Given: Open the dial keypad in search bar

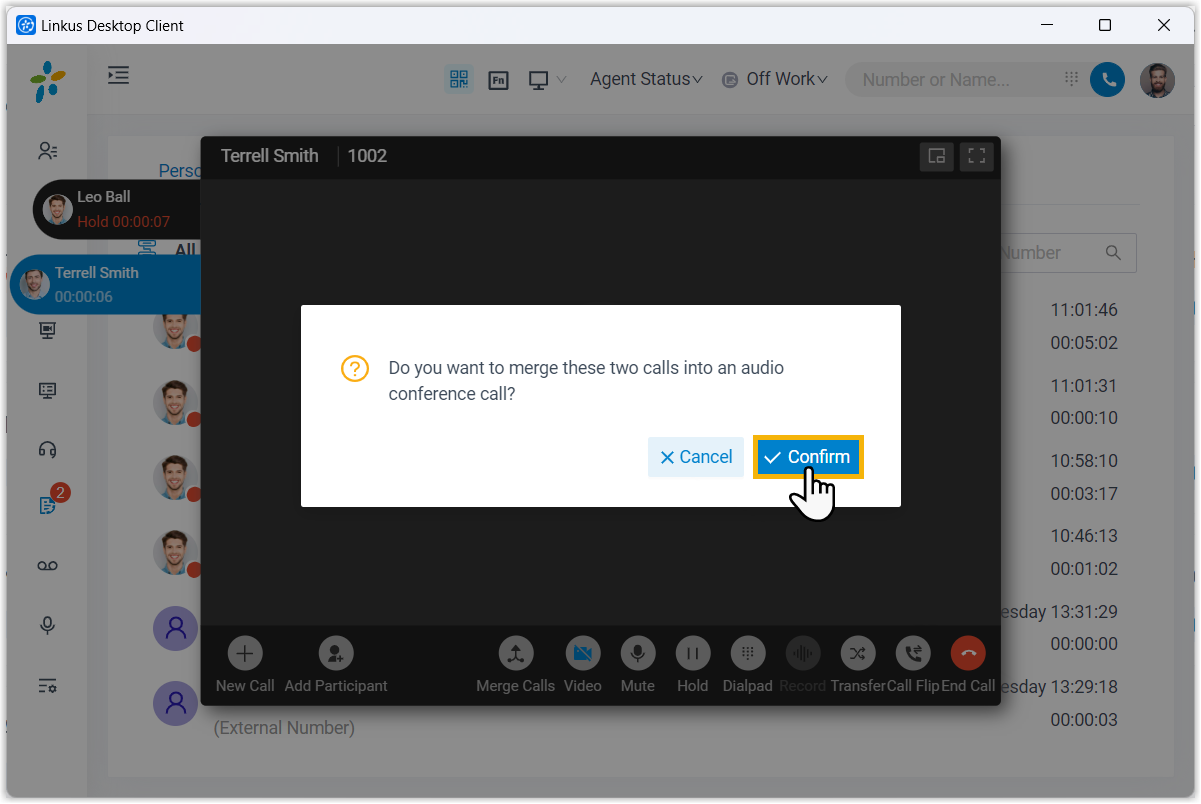Looking at the screenshot, I should pyautogui.click(x=1071, y=79).
